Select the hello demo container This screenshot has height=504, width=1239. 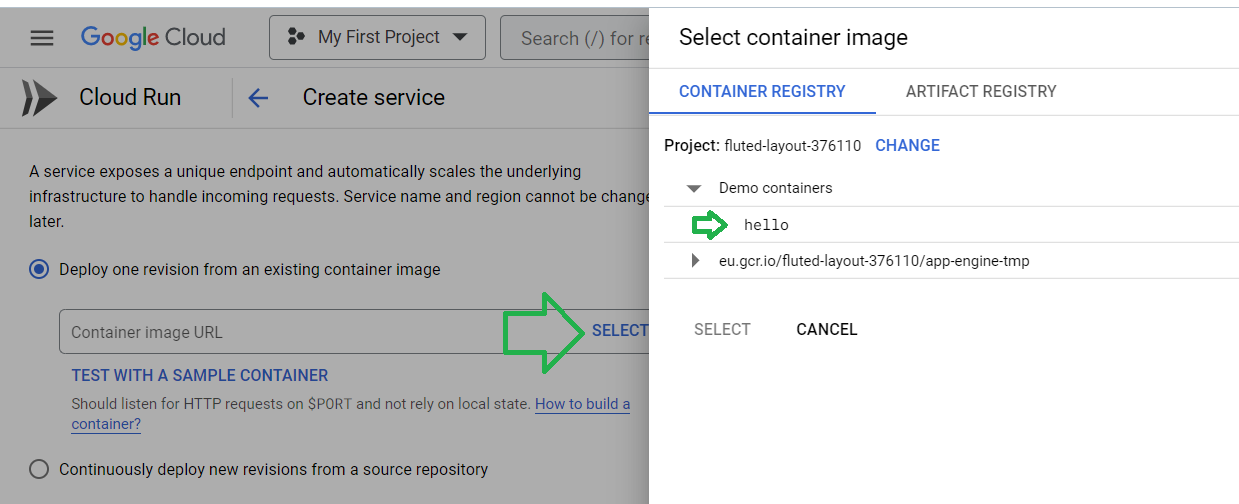(766, 225)
